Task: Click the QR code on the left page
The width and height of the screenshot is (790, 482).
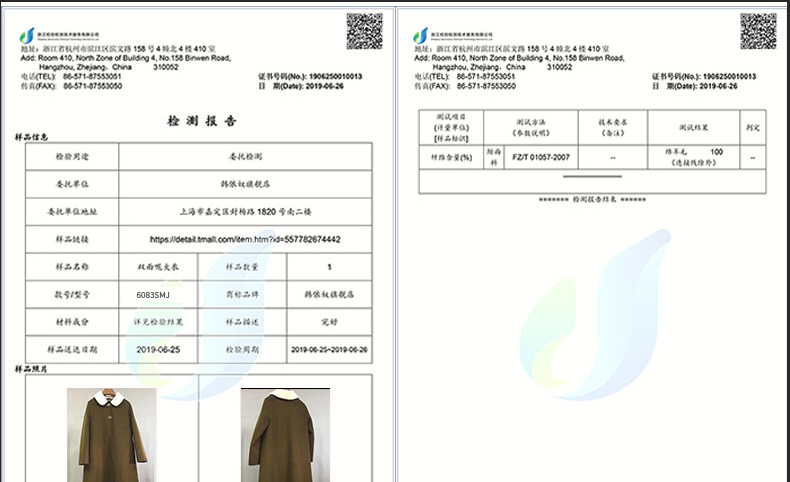Action: (x=365, y=32)
